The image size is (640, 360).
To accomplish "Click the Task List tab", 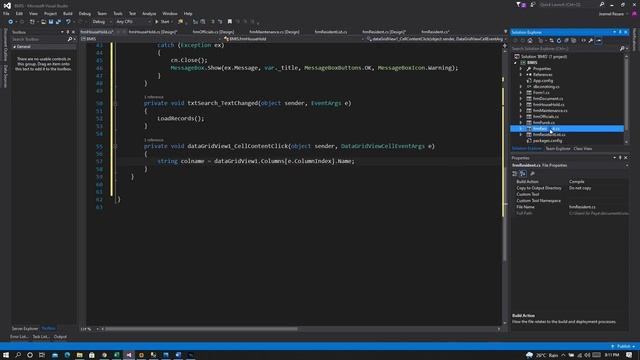I will (41, 337).
